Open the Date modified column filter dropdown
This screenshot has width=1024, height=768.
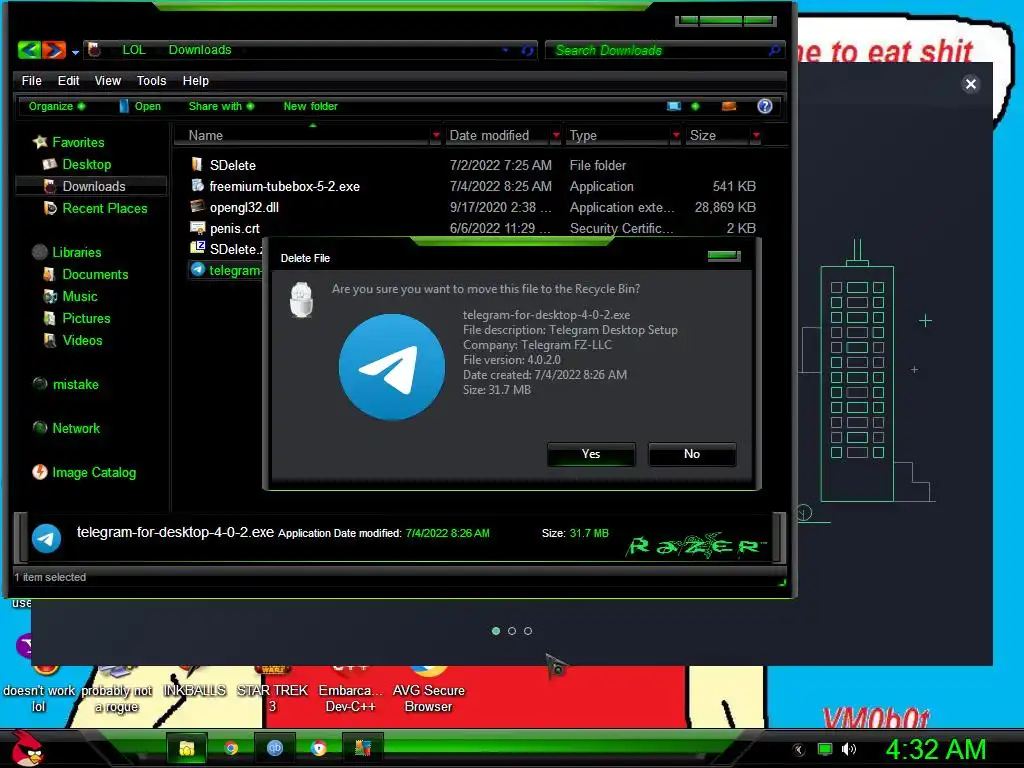click(556, 135)
